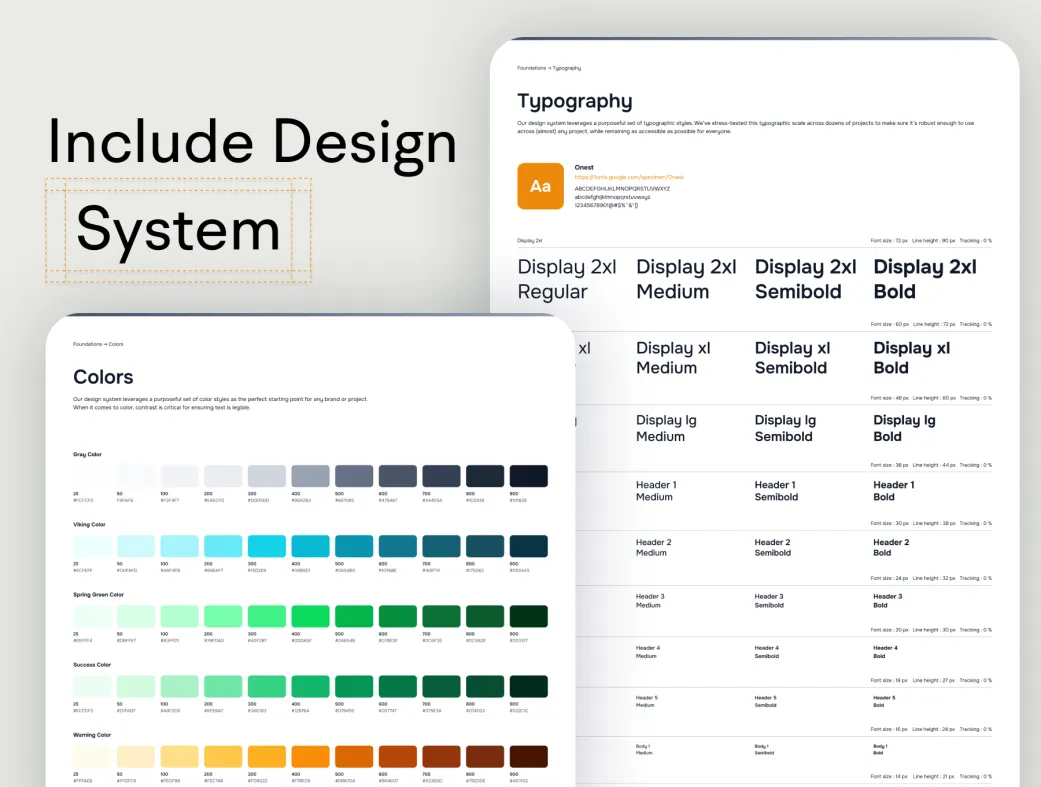1041x787 pixels.
Task: Select the Display lg Bold sample
Action: tap(904, 428)
